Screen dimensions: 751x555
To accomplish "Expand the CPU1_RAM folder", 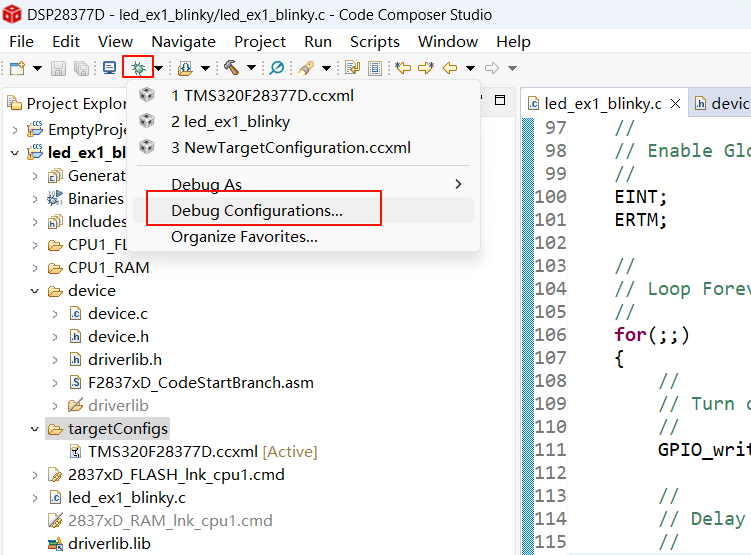I will coord(34,268).
